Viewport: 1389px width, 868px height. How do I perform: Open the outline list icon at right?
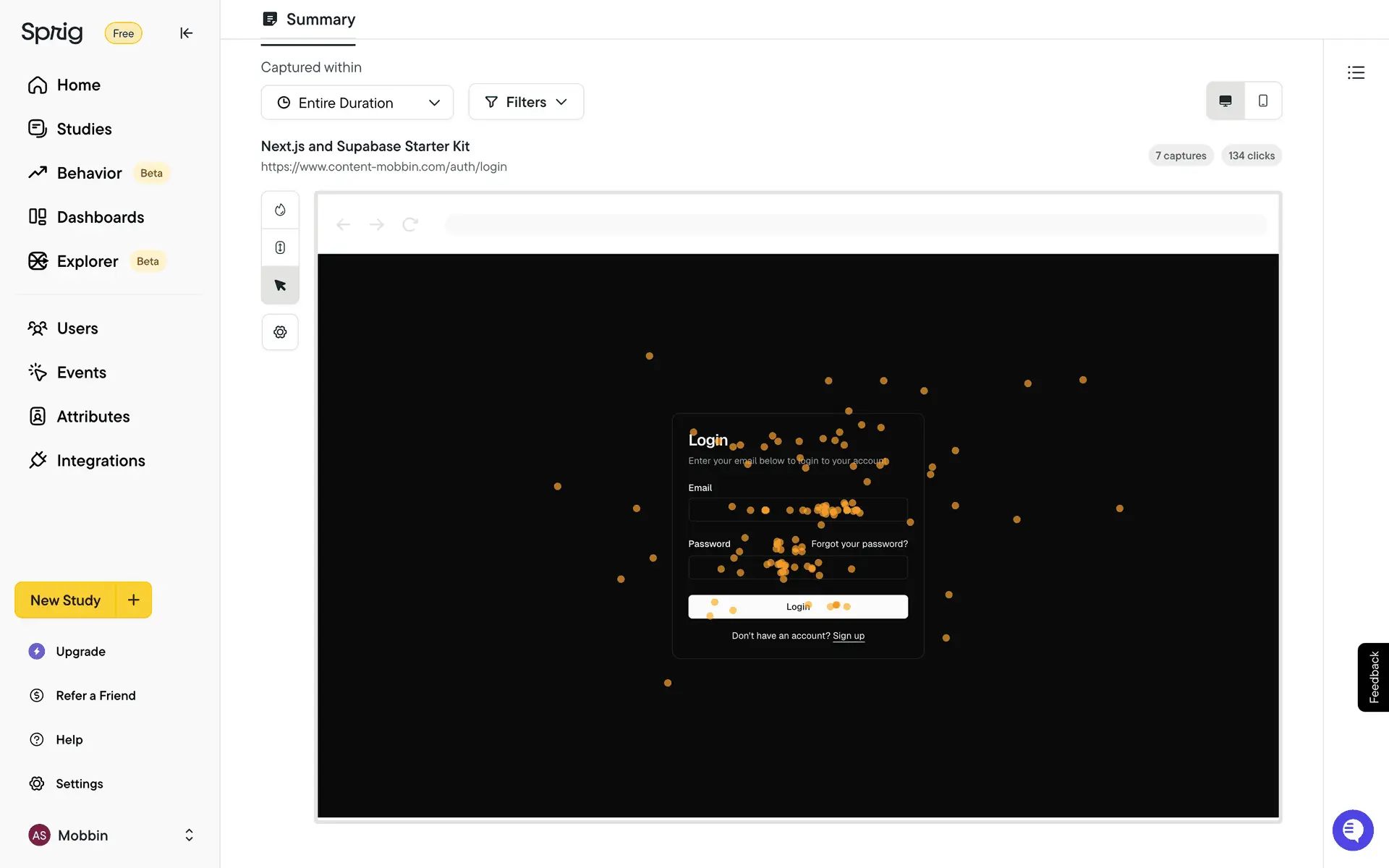[1356, 72]
